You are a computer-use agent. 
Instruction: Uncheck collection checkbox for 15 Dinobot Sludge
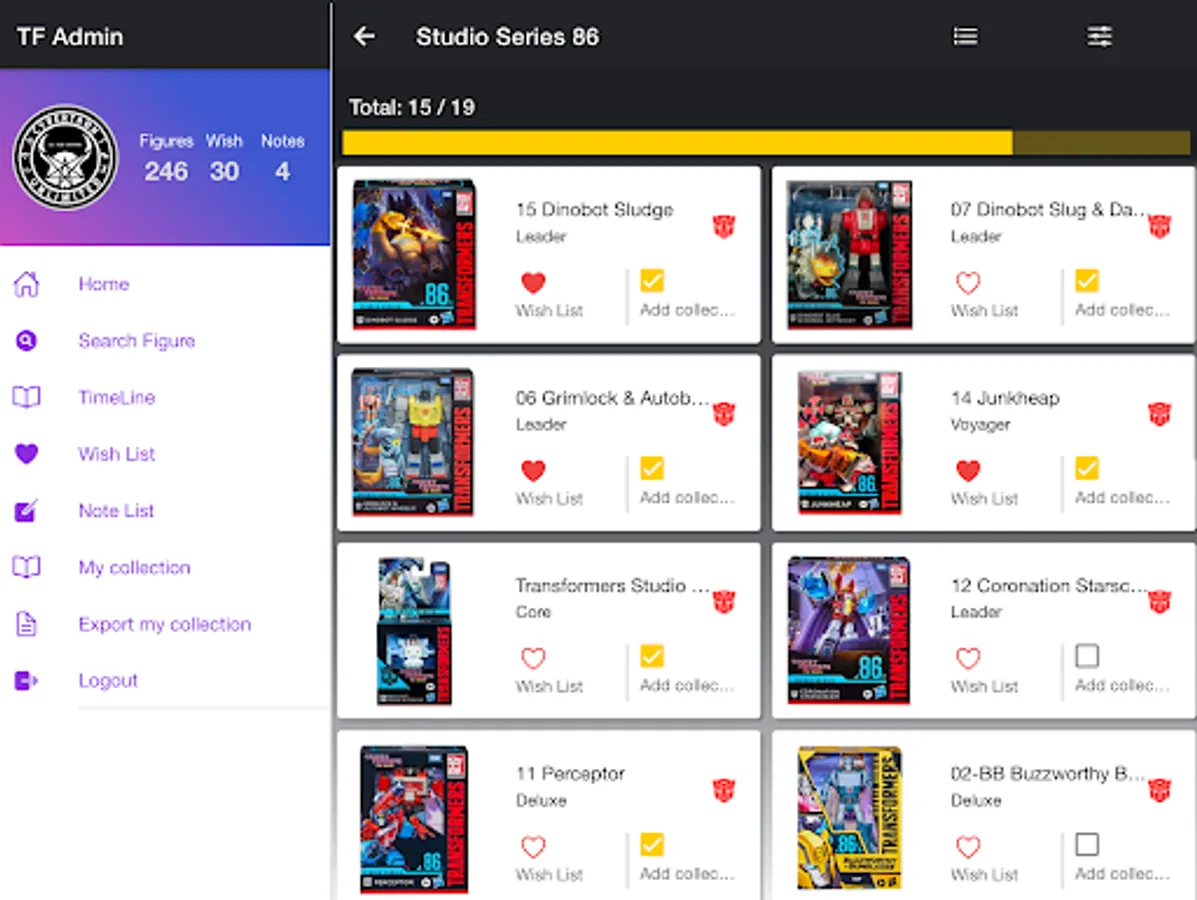click(652, 280)
